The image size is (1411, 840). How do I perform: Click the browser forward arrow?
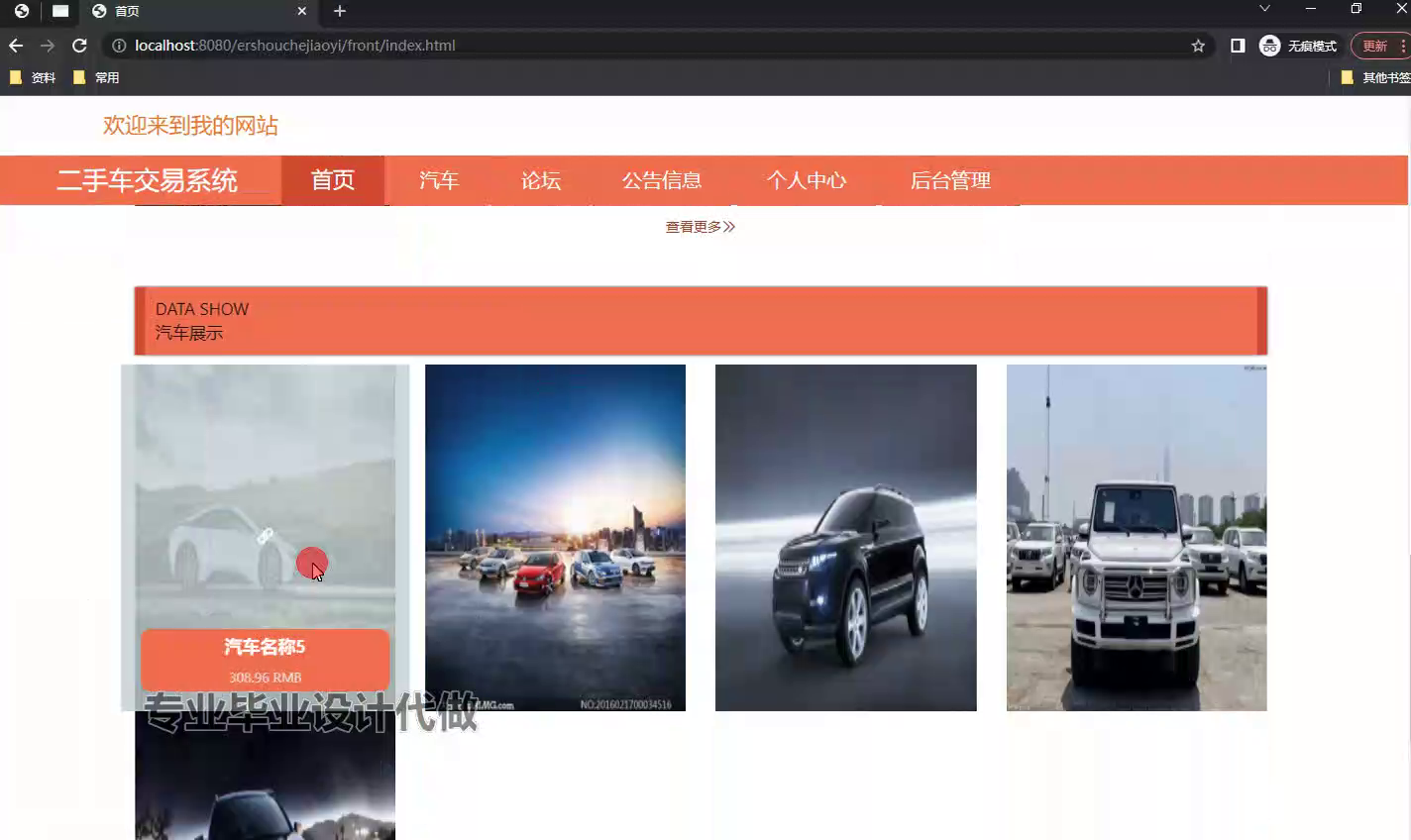(x=48, y=46)
